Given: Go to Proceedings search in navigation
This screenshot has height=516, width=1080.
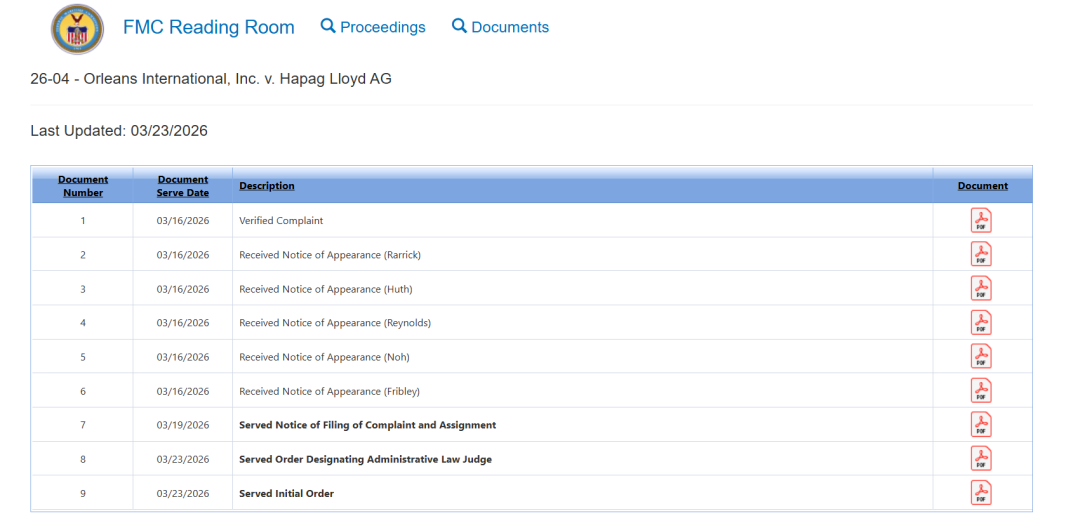Looking at the screenshot, I should 373,27.
